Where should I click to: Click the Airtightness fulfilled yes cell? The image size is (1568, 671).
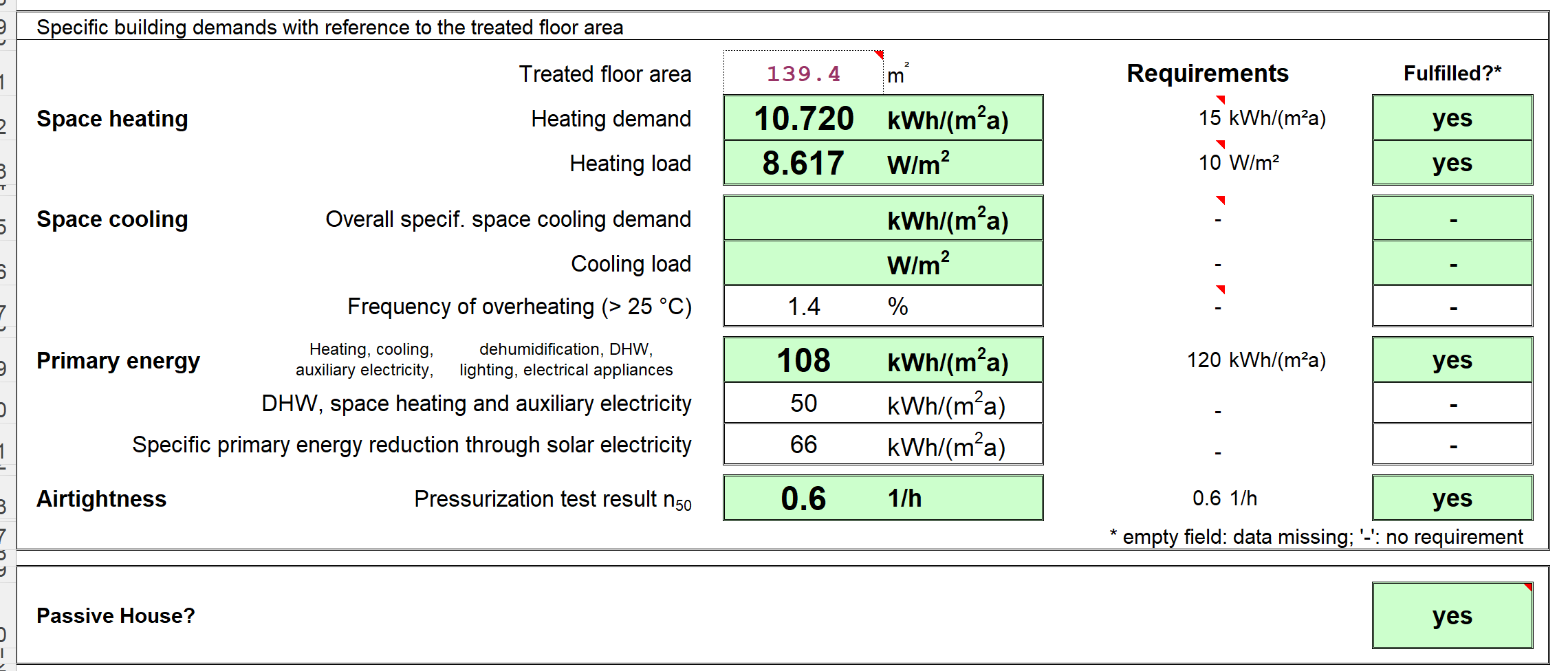point(1452,498)
